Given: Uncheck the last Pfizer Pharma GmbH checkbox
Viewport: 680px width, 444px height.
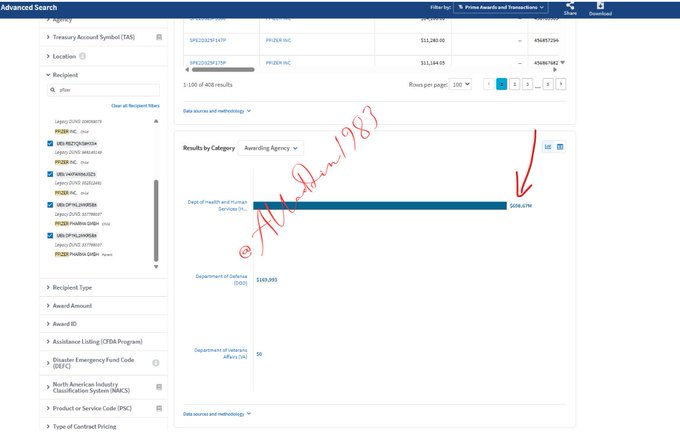Looking at the screenshot, I should tap(51, 235).
